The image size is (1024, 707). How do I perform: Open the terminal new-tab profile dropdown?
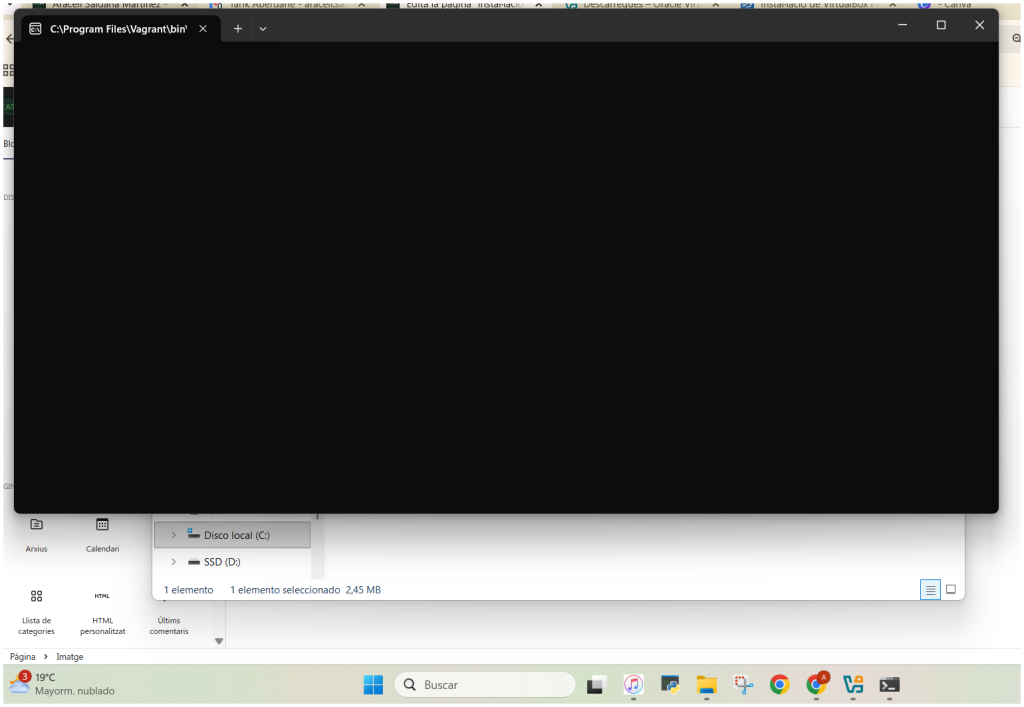point(263,29)
